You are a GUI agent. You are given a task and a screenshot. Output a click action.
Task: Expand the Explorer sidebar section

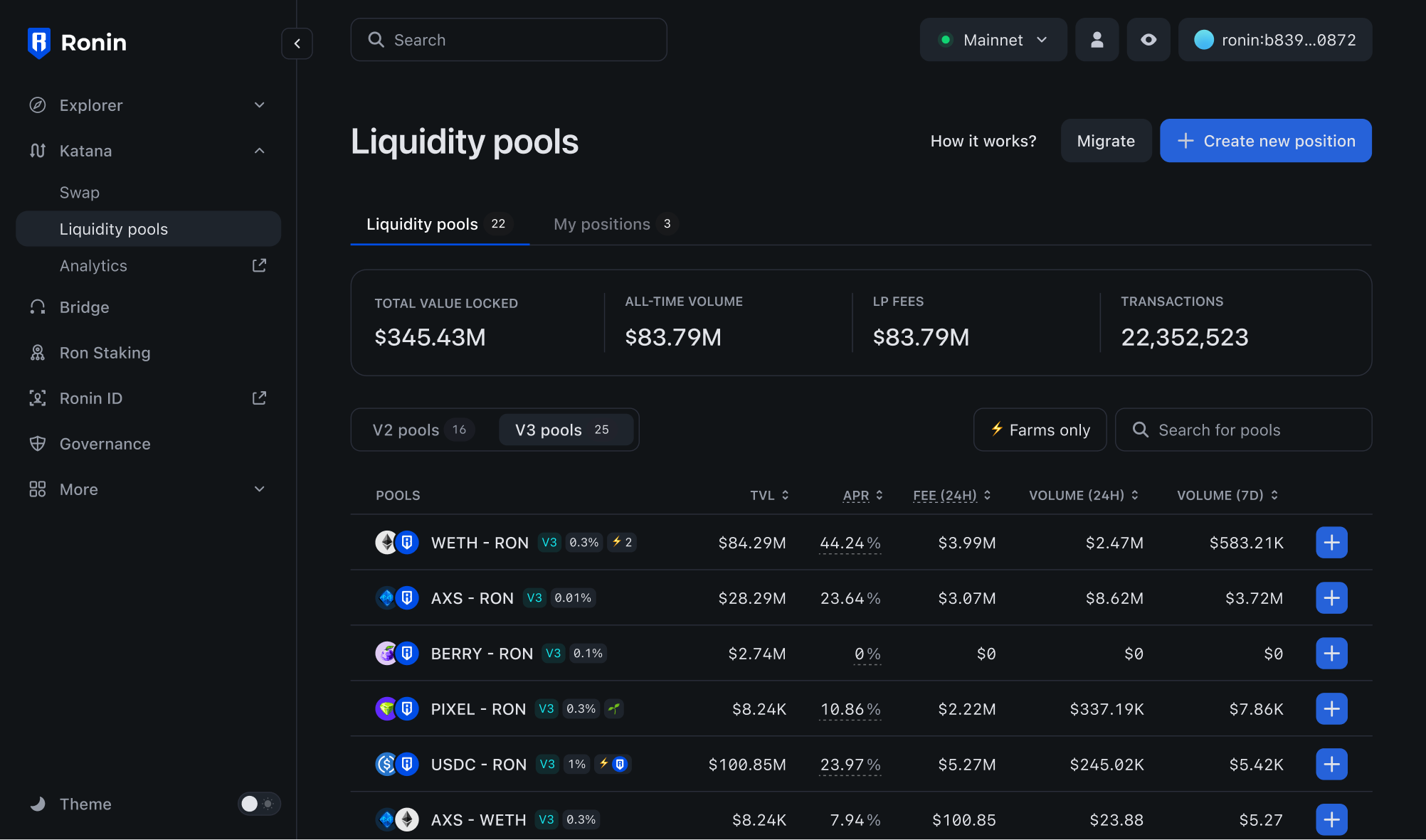(x=259, y=105)
